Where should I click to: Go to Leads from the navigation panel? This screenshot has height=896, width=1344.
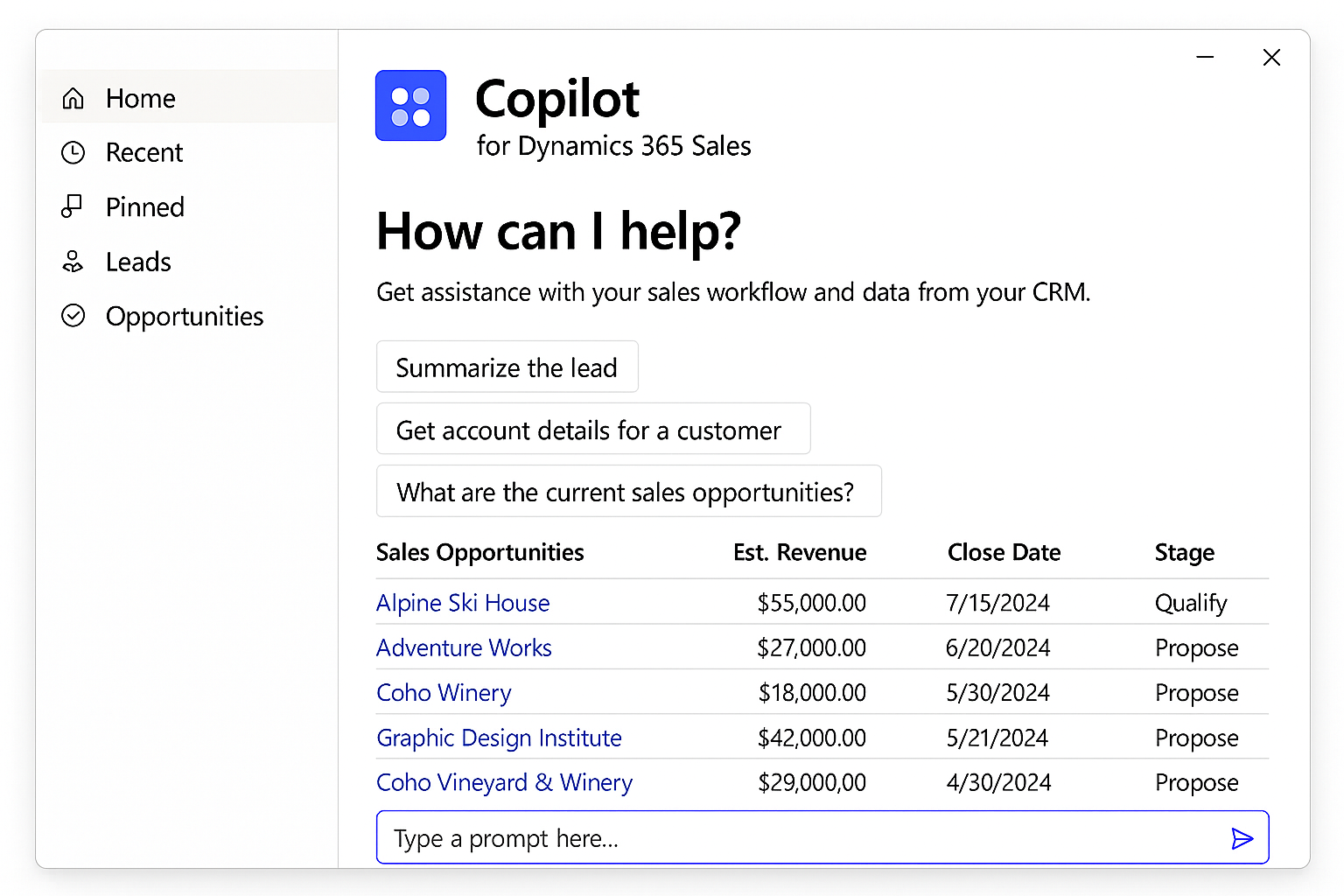137,261
